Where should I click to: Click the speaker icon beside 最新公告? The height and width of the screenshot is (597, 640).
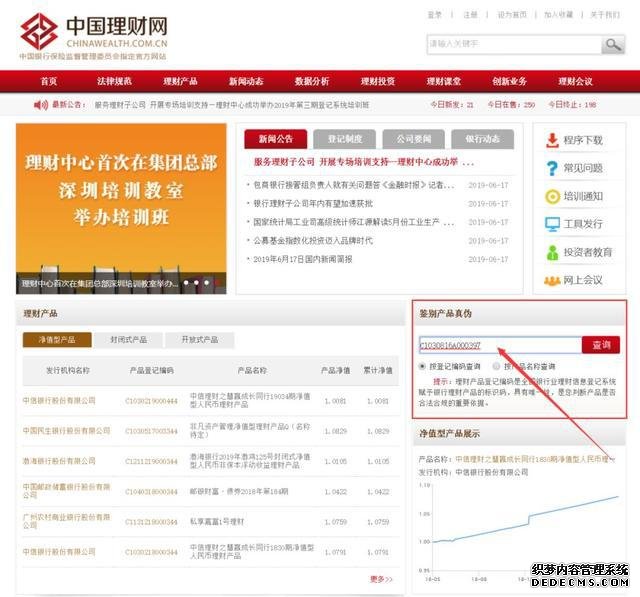coord(40,105)
